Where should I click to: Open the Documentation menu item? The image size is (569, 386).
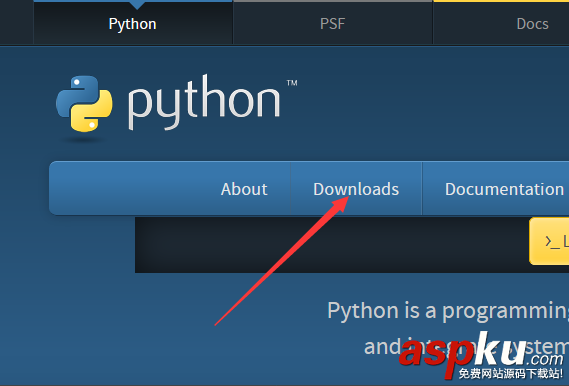click(x=504, y=189)
